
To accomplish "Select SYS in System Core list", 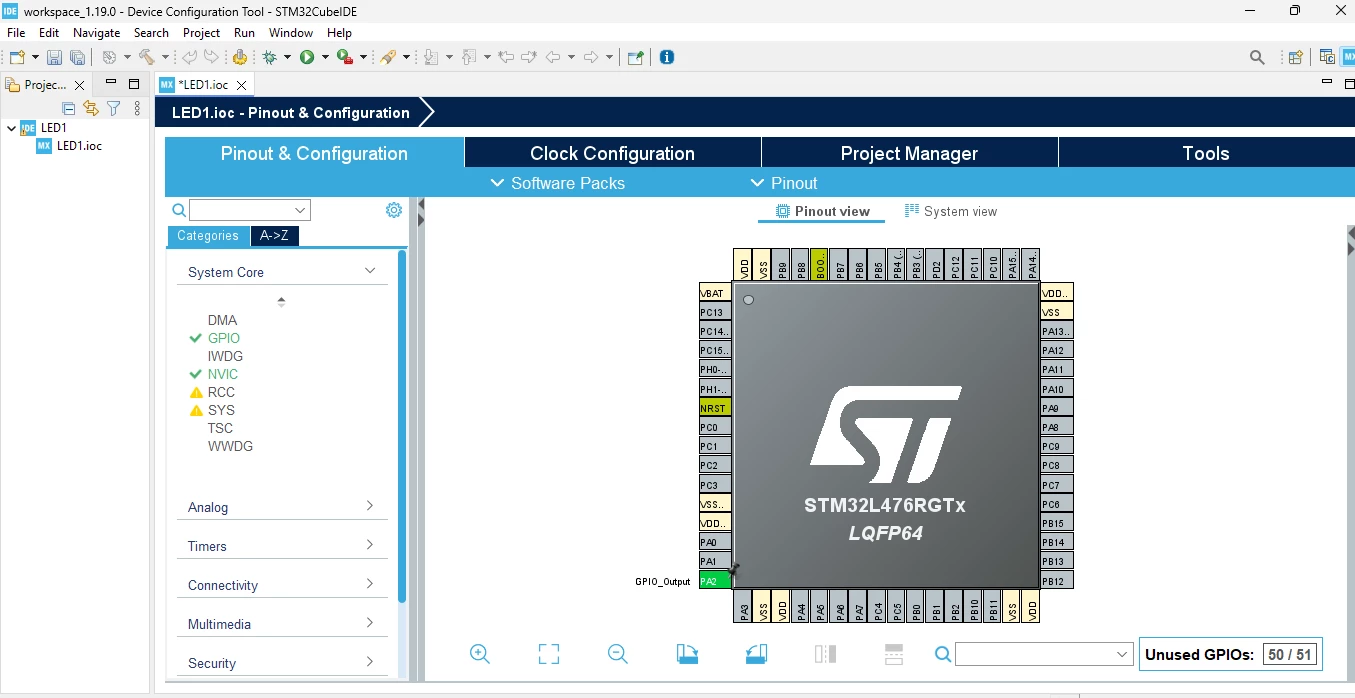I will point(221,410).
